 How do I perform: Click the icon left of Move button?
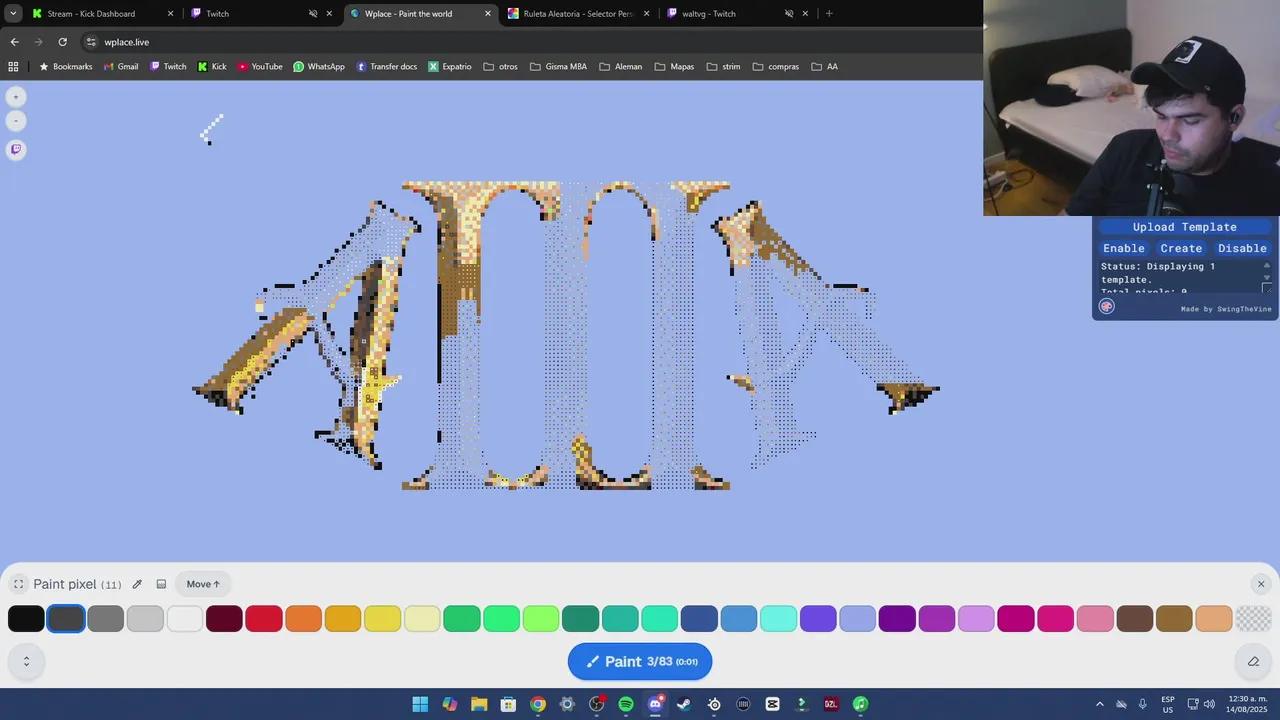(x=161, y=584)
